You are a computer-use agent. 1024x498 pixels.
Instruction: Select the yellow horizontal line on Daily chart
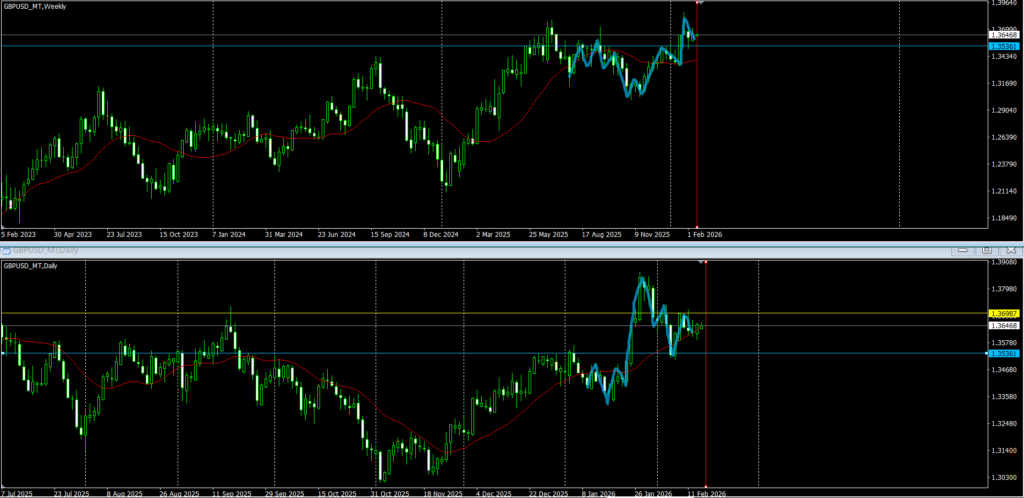coord(300,314)
